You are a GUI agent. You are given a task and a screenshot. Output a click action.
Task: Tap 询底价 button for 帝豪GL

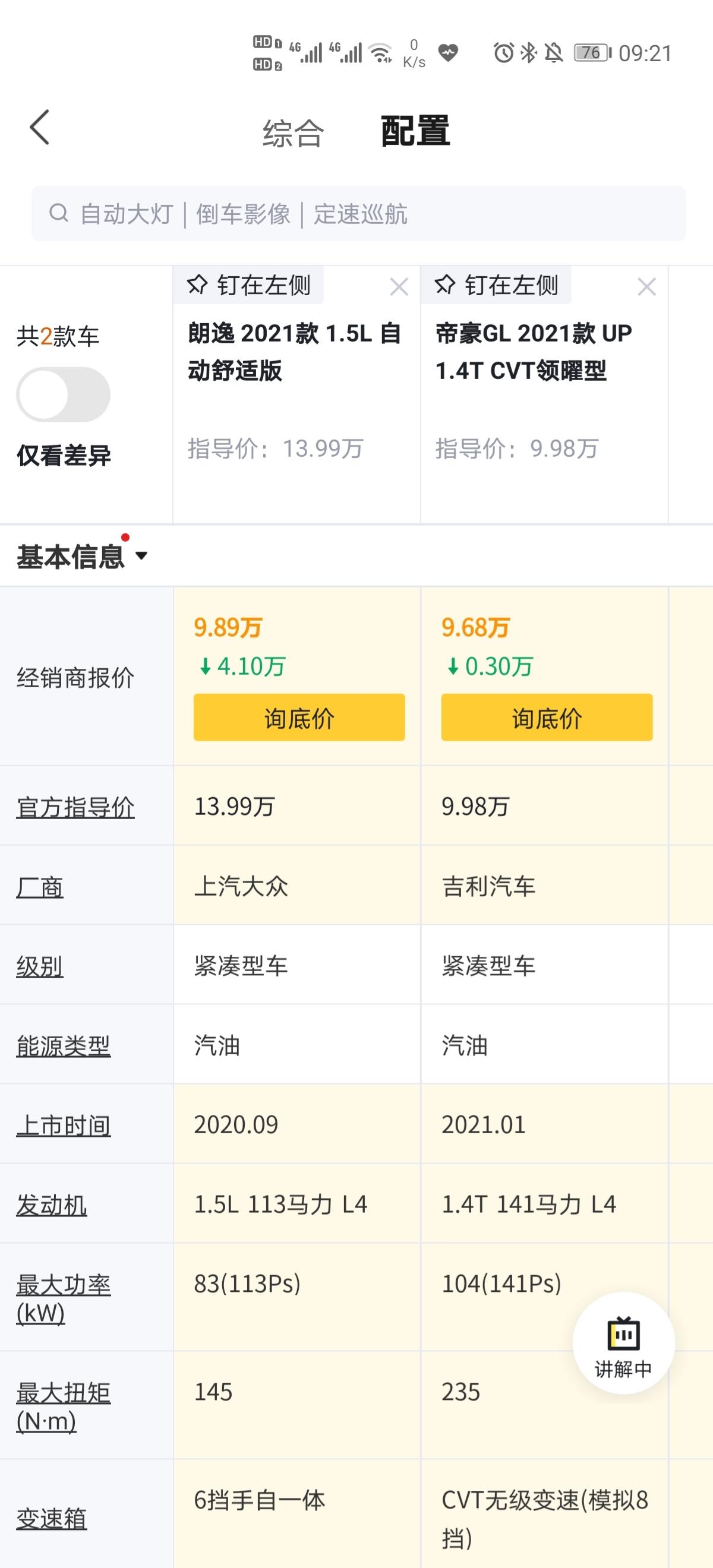point(547,717)
